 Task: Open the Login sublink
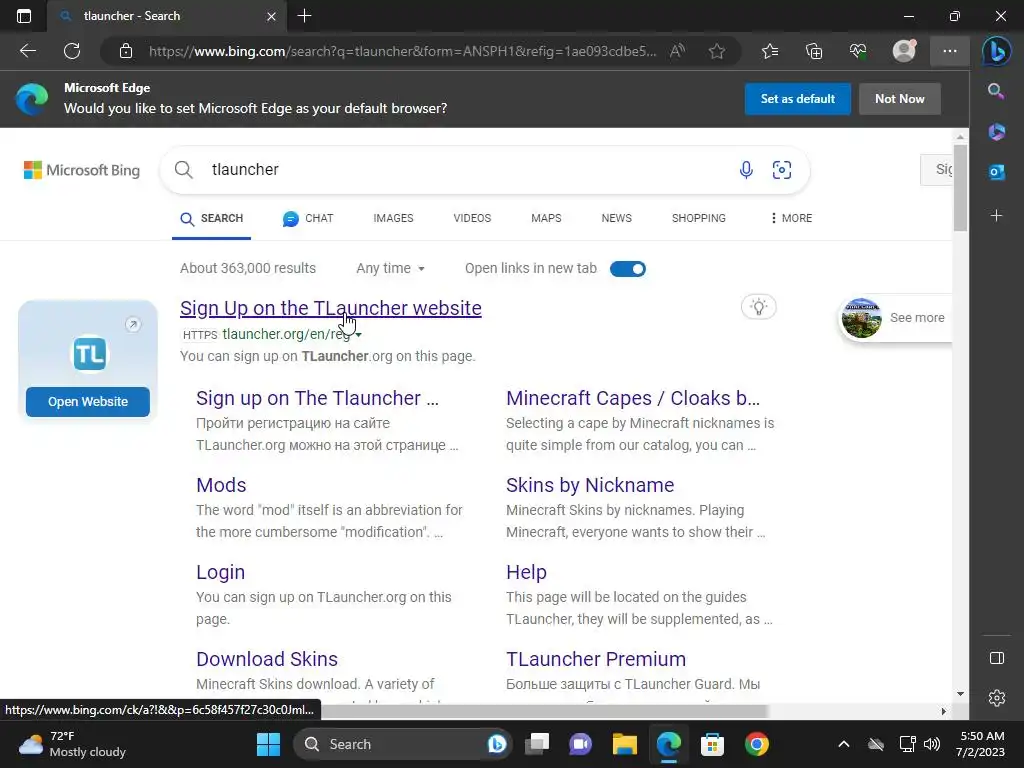click(x=220, y=572)
